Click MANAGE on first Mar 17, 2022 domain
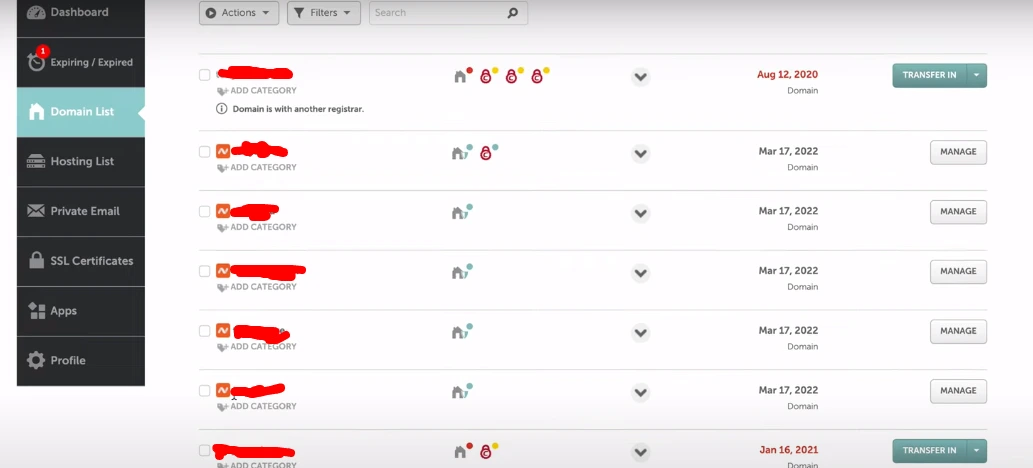Viewport: 1033px width, 468px height. [x=958, y=152]
